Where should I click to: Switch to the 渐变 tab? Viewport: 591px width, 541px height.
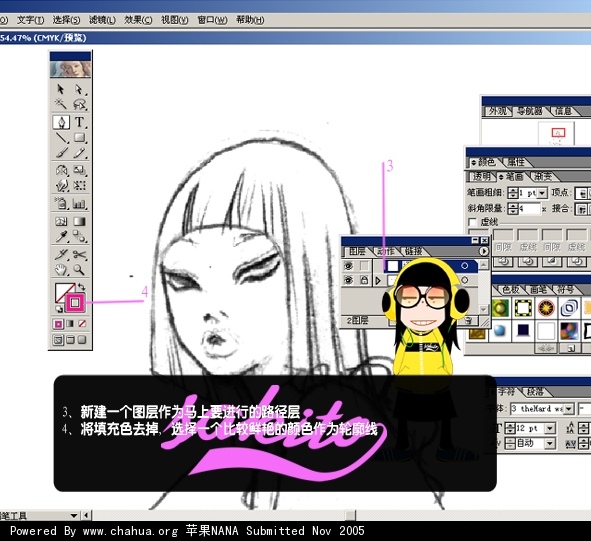click(542, 176)
